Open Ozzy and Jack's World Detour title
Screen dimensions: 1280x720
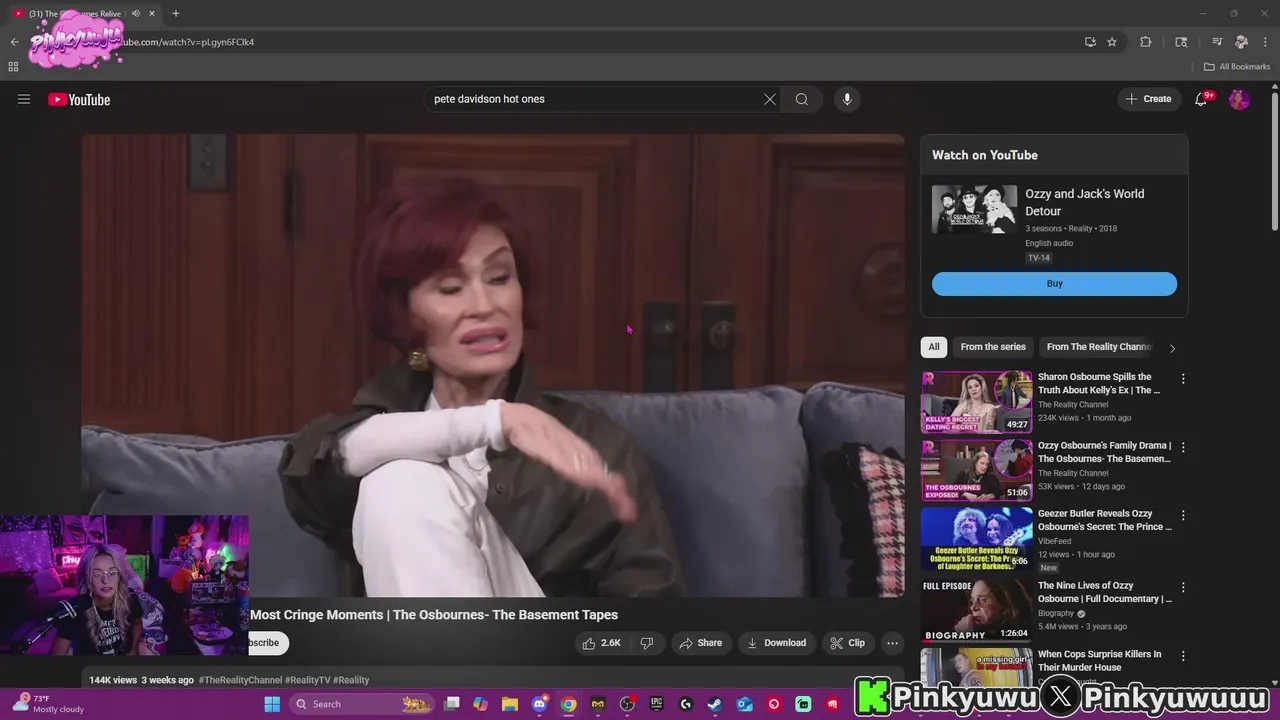[1085, 202]
